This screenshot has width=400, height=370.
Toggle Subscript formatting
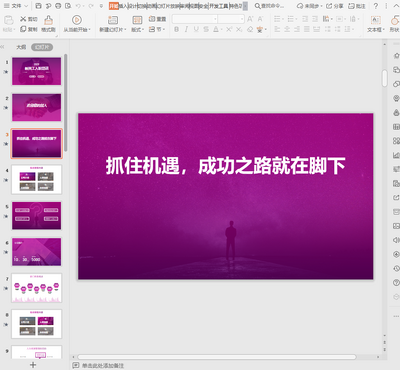tap(239, 29)
